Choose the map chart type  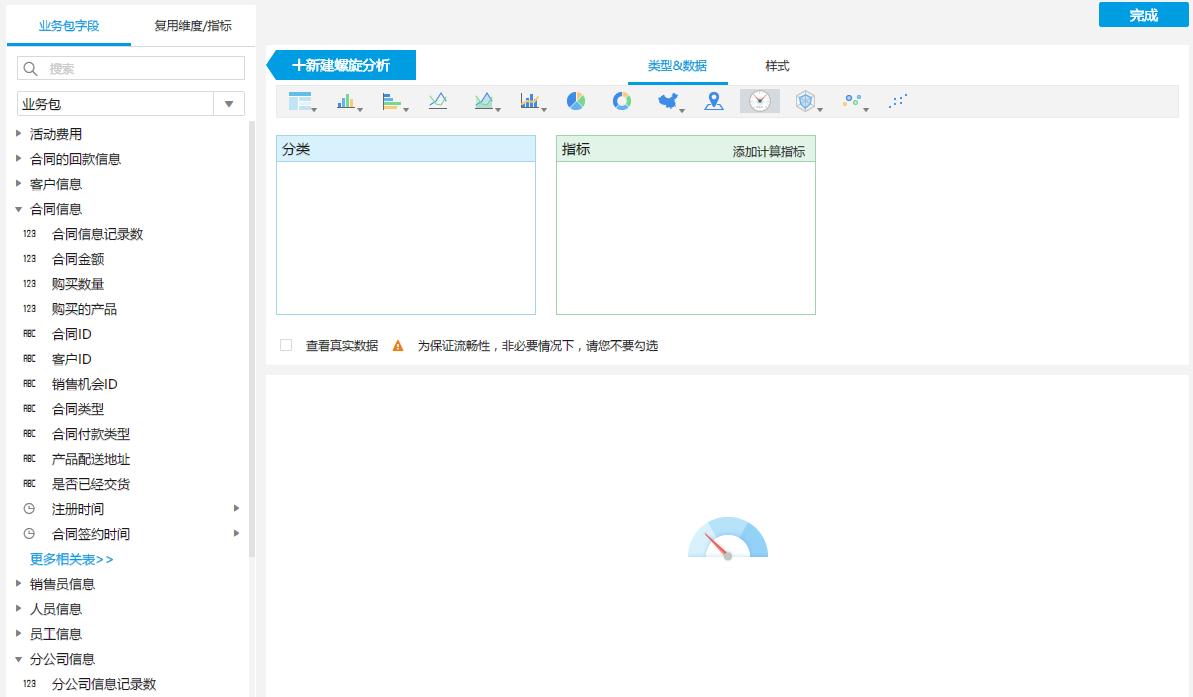point(667,101)
